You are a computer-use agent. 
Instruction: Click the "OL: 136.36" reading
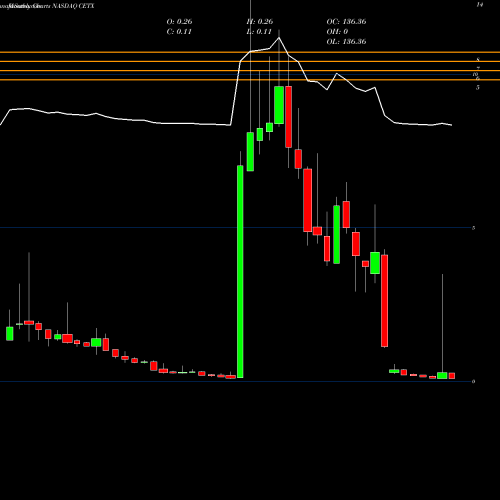[346, 41]
